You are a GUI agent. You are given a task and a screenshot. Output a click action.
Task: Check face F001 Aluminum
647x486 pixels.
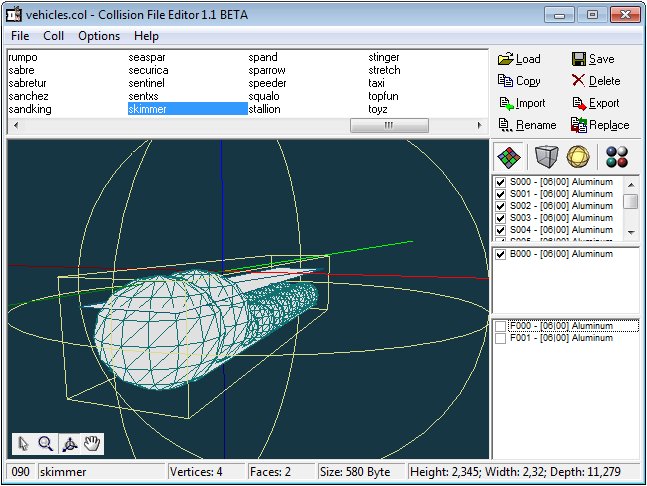click(501, 338)
